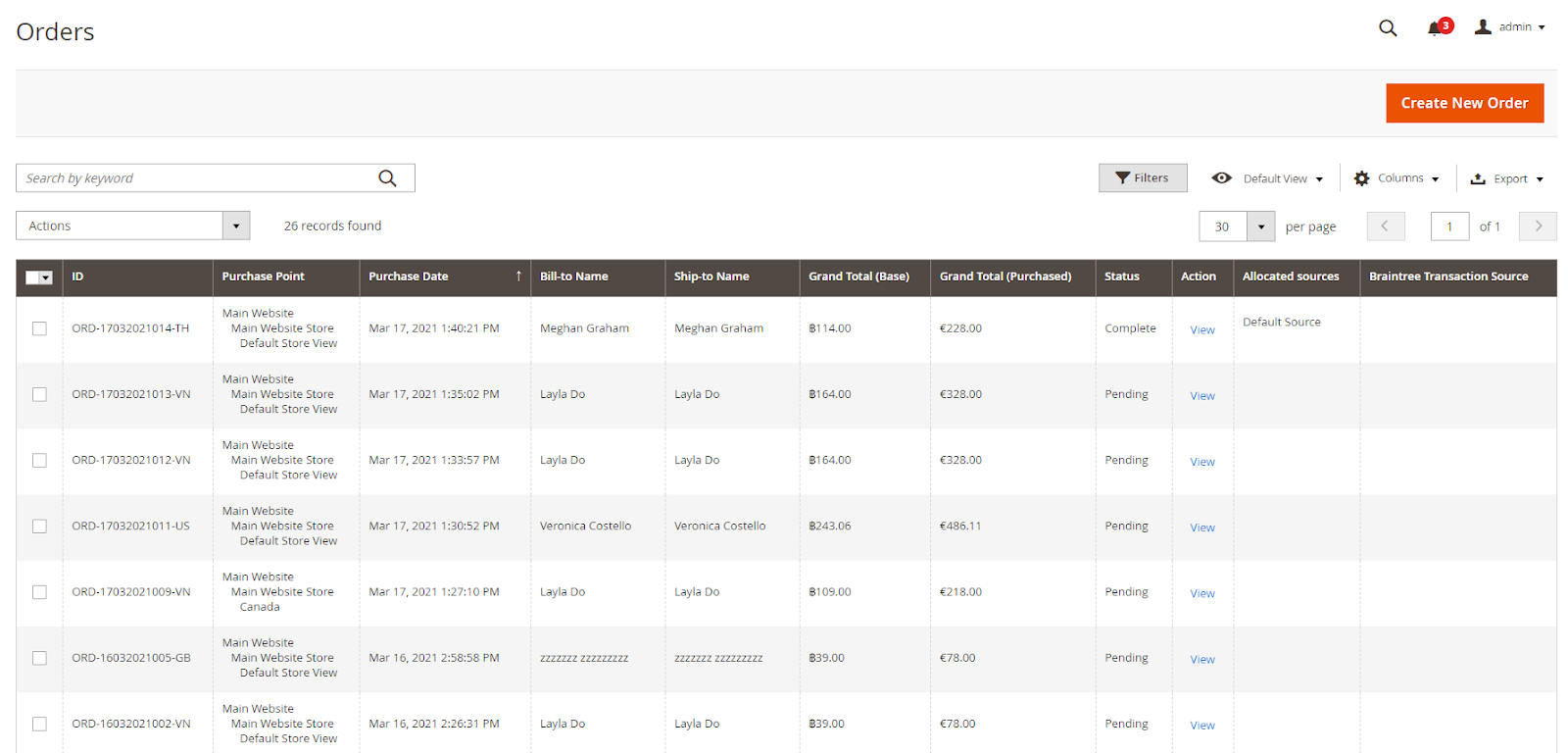Open the admin account menu
This screenshot has height=753, width=1568.
click(x=1510, y=27)
